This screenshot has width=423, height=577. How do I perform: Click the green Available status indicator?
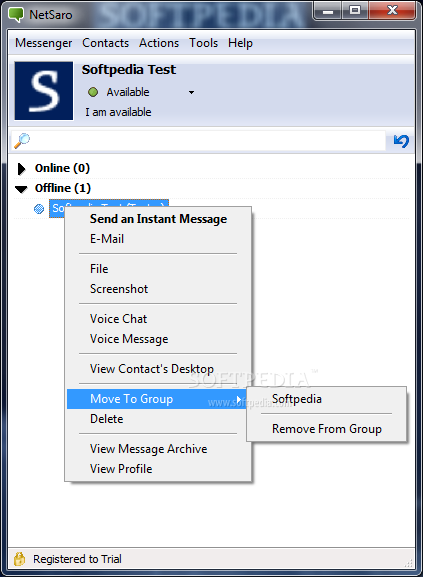pyautogui.click(x=93, y=92)
